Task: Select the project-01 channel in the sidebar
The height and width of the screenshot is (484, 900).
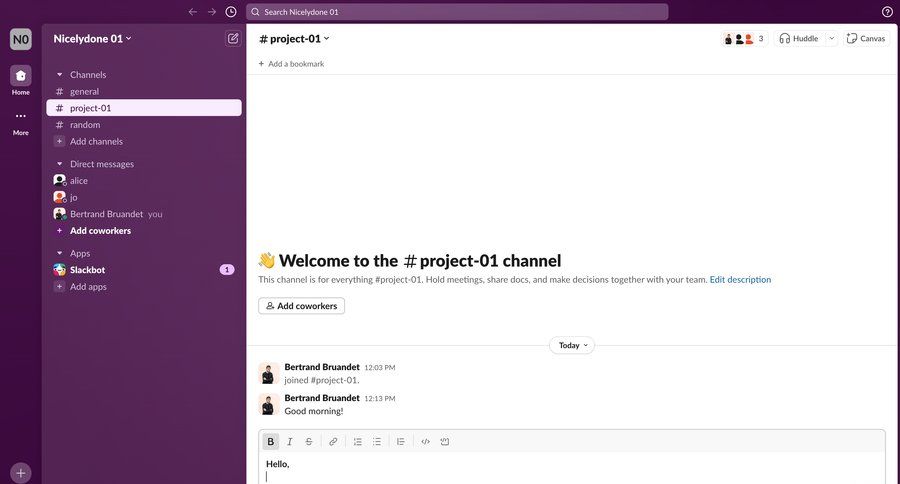Action: (x=144, y=108)
